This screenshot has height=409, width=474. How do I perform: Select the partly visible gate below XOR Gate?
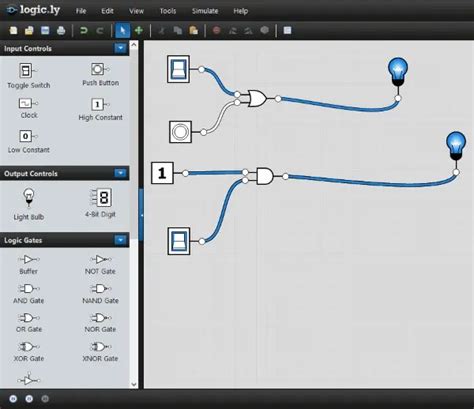click(x=29, y=380)
